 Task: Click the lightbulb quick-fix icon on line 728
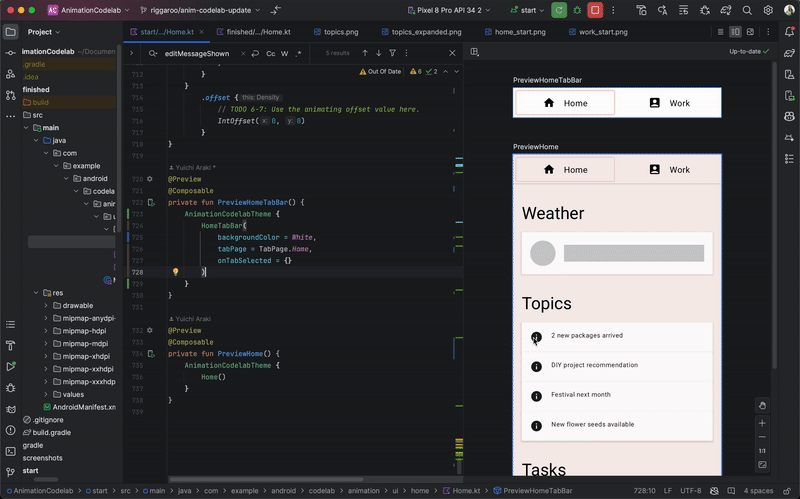coord(175,272)
